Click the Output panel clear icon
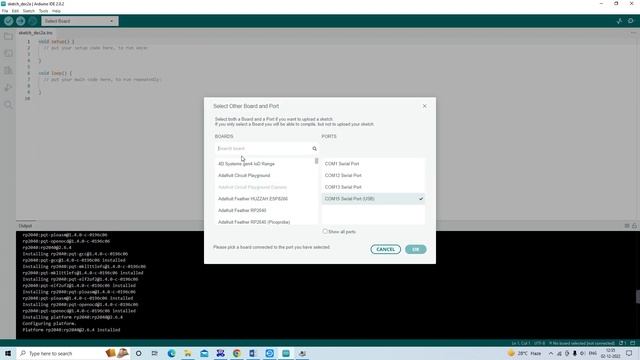This screenshot has height=360, width=640. (627, 226)
